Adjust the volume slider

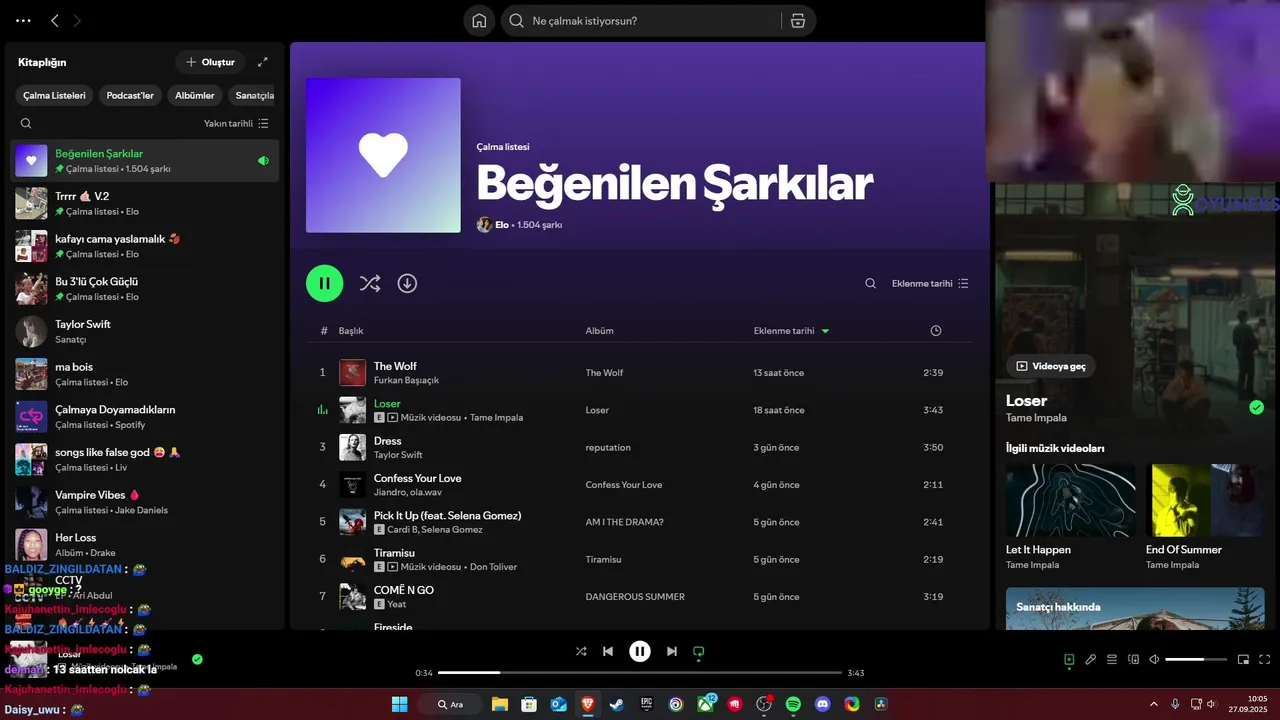point(1196,660)
